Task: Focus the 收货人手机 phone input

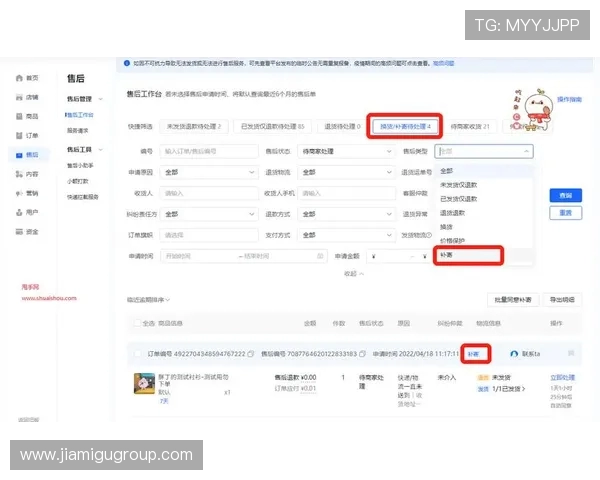Action: click(346, 193)
